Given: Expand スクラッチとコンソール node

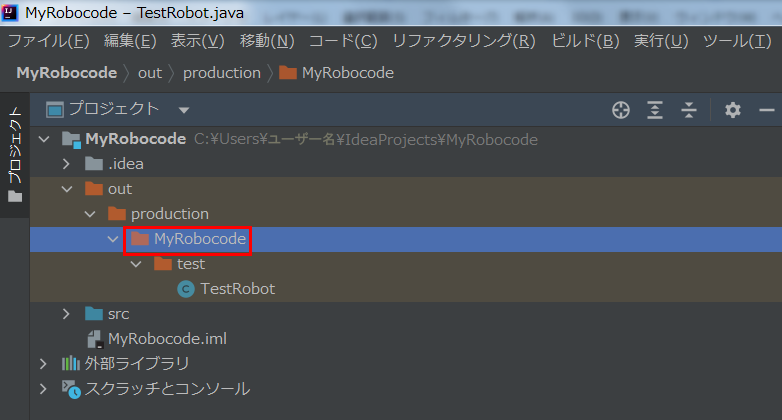Looking at the screenshot, I should click(x=43, y=388).
